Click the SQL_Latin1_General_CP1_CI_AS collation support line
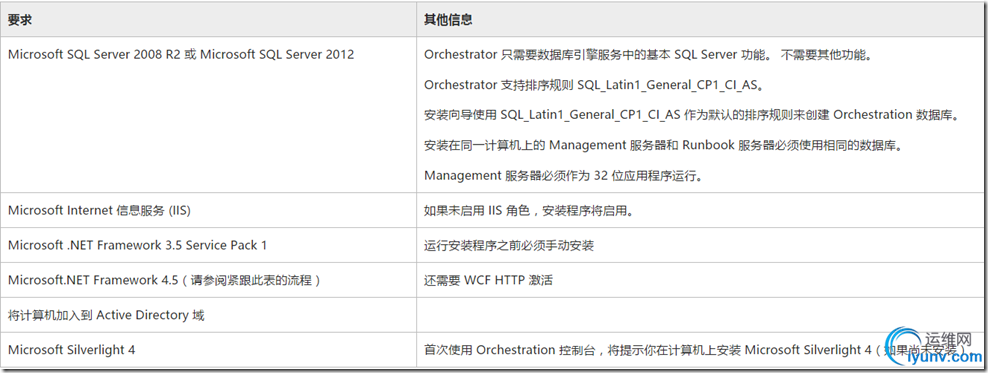This screenshot has height=373, width=988. (599, 84)
